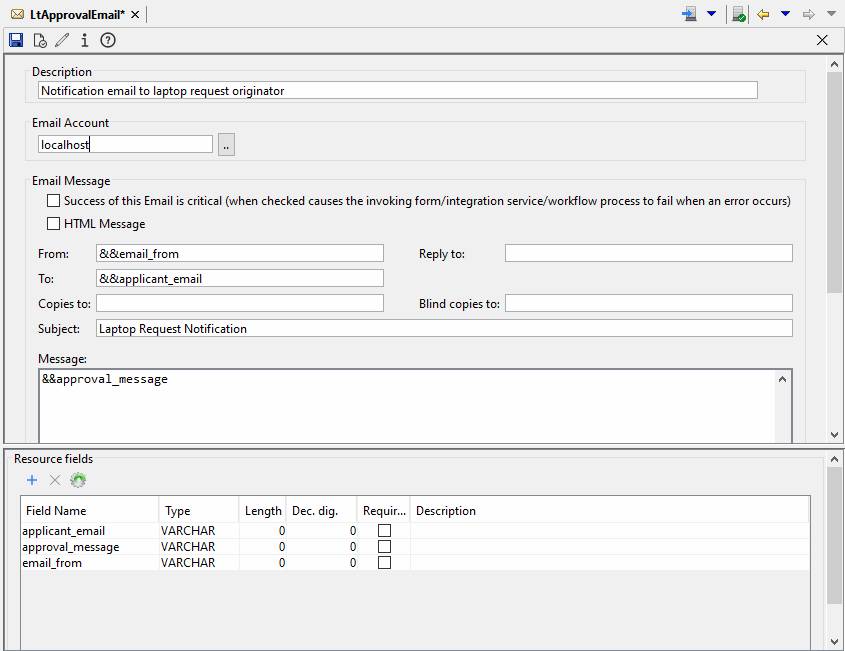
Task: Click the save disk icon
Action: [16, 40]
